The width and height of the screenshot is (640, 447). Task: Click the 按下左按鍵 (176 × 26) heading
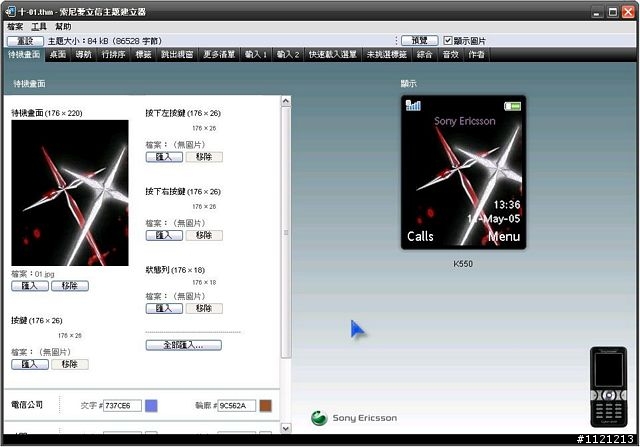(x=183, y=113)
